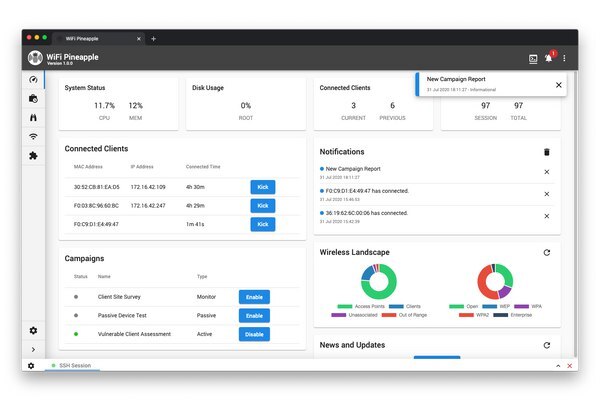Refresh the Wireless Landscape panel
Image resolution: width=600 pixels, height=400 pixels.
(546, 252)
